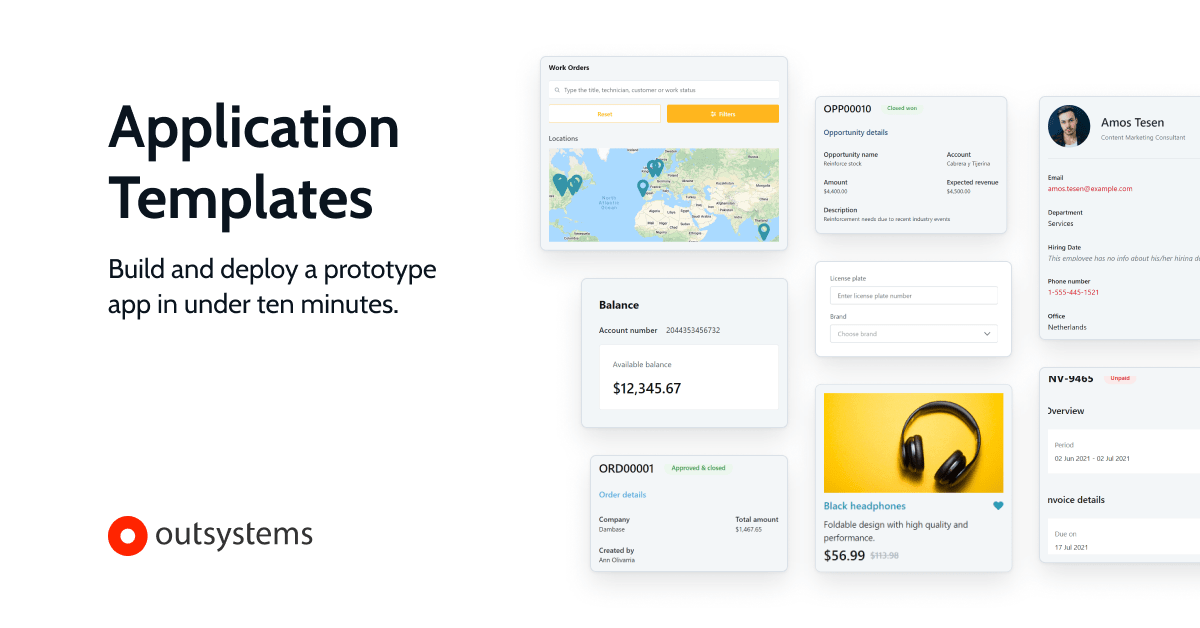Click the filter icon inside the Filters button
Screen dimensions: 1200x628
[713, 114]
